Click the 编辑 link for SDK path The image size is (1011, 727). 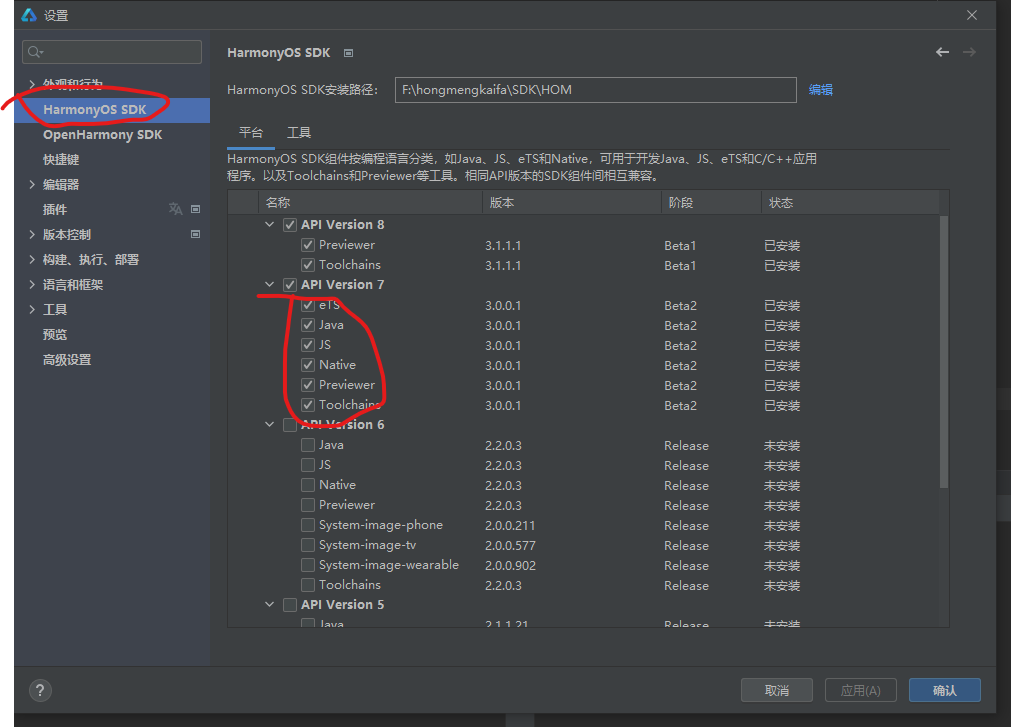(820, 90)
